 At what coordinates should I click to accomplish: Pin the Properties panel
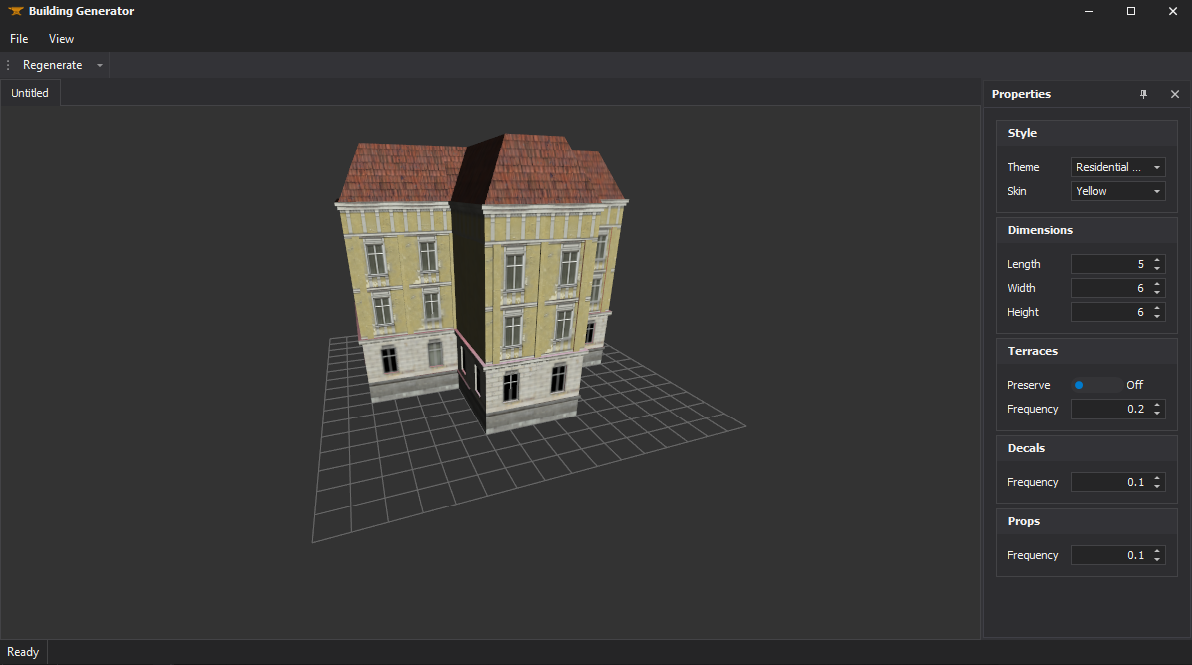coord(1143,93)
